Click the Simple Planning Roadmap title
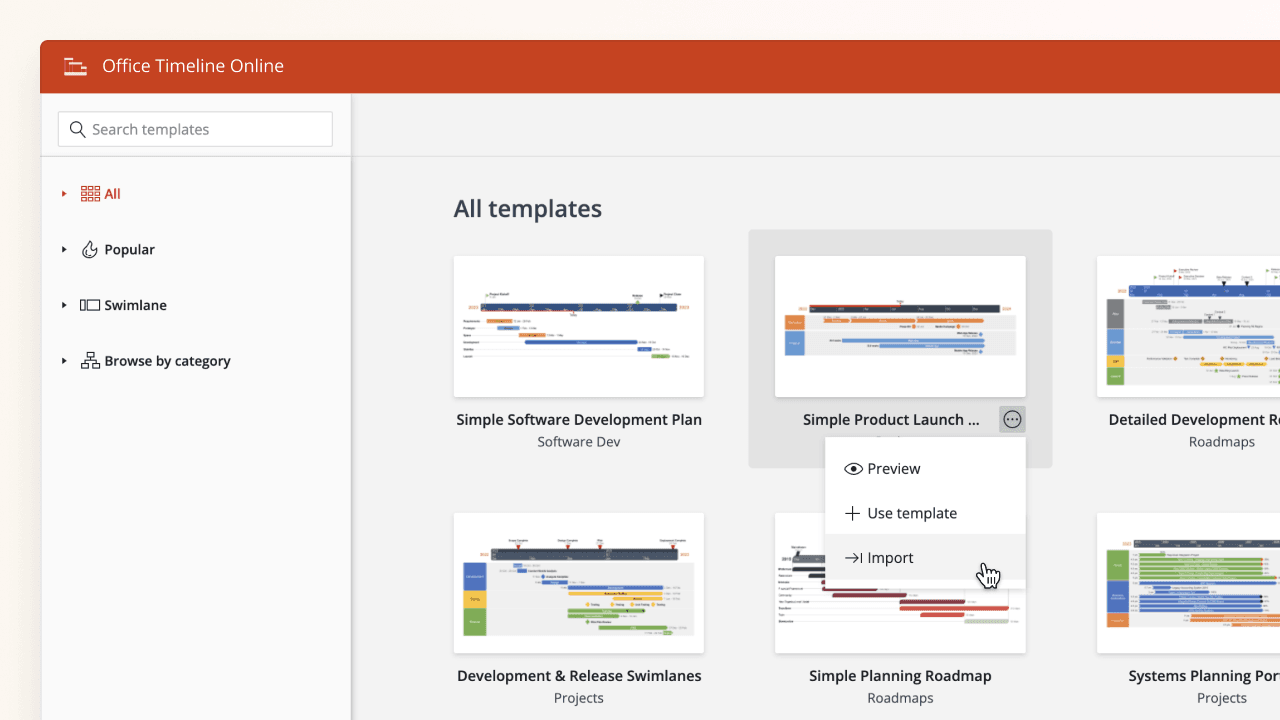The width and height of the screenshot is (1280, 720). coord(900,676)
